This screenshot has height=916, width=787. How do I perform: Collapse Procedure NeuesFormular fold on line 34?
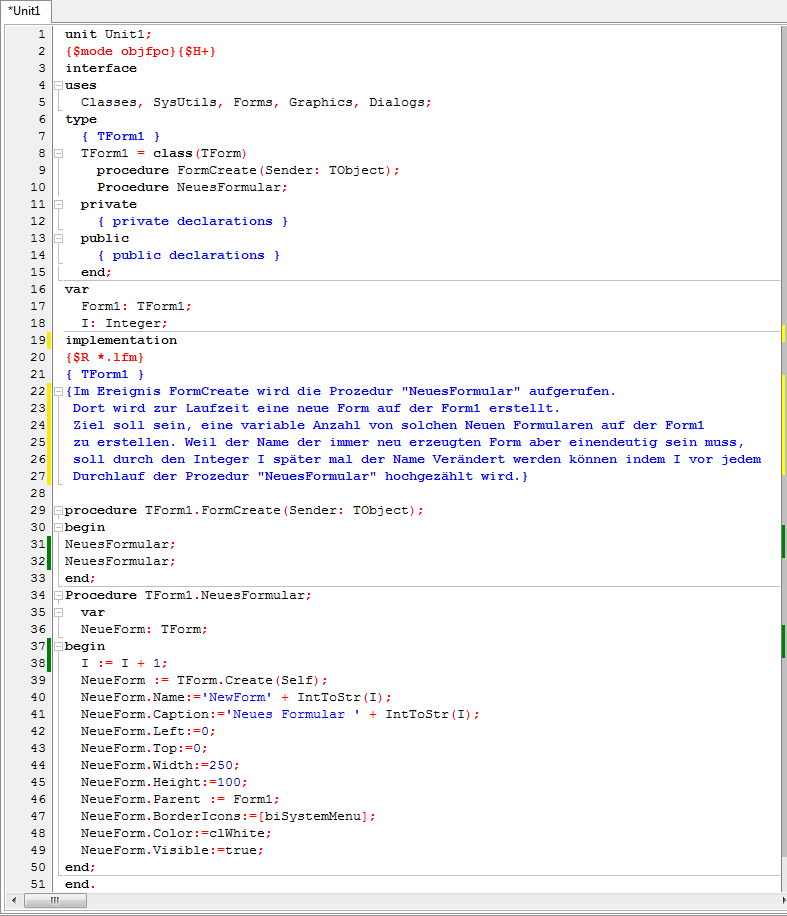click(58, 596)
